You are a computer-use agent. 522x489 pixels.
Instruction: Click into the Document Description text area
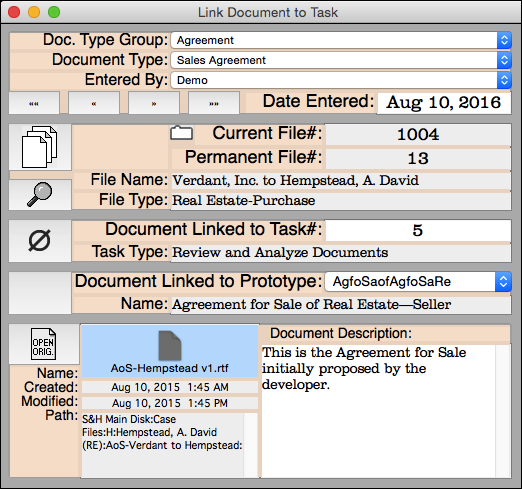(x=378, y=411)
